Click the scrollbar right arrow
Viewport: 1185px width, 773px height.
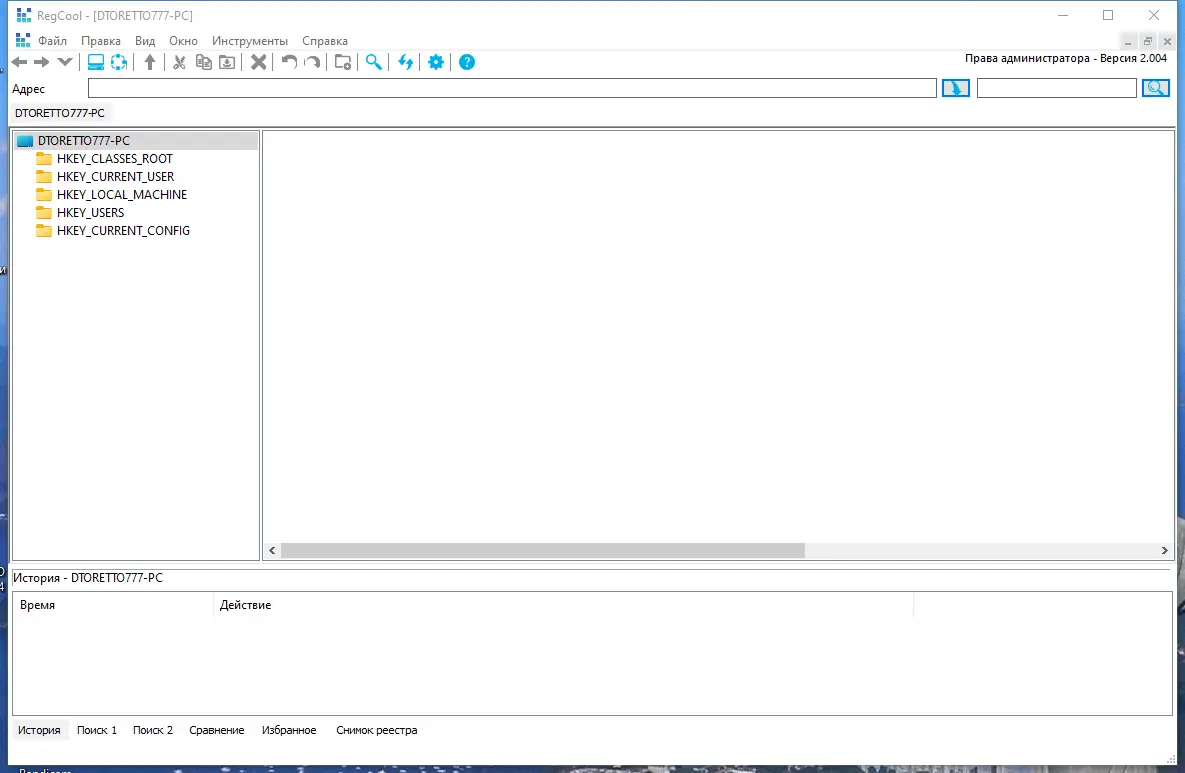1165,551
